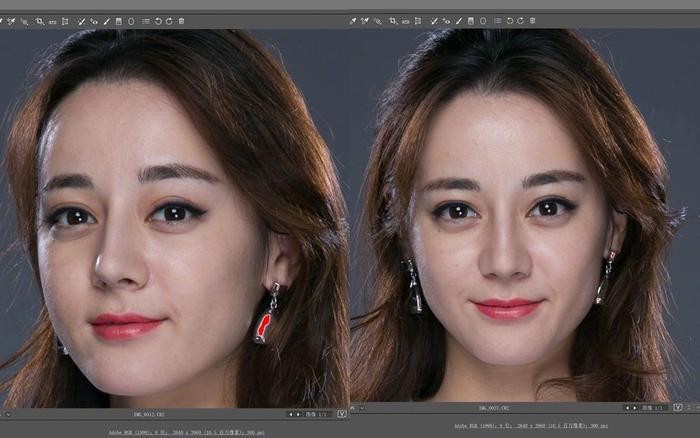Select the Crop tool in right window
Screen dimensions: 700x438
[x=393, y=20]
